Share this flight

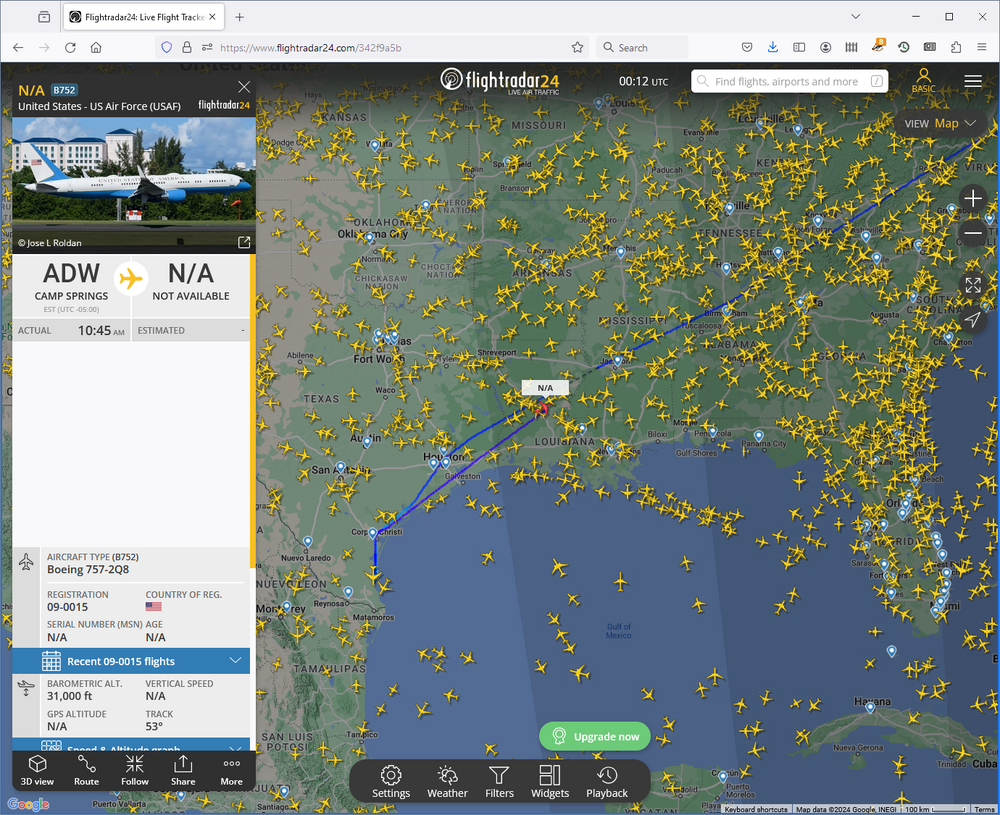coord(183,770)
